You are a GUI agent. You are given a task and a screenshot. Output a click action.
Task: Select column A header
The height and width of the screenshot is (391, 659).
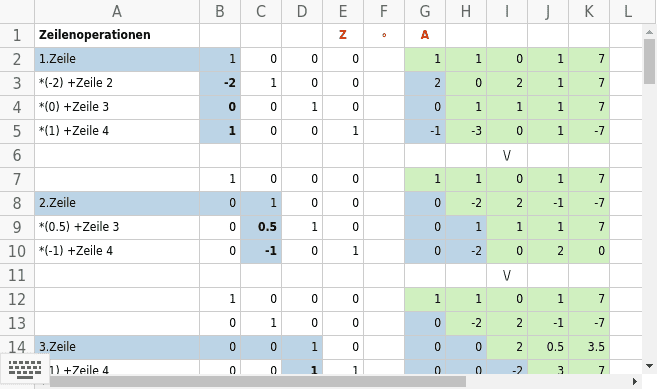(117, 11)
